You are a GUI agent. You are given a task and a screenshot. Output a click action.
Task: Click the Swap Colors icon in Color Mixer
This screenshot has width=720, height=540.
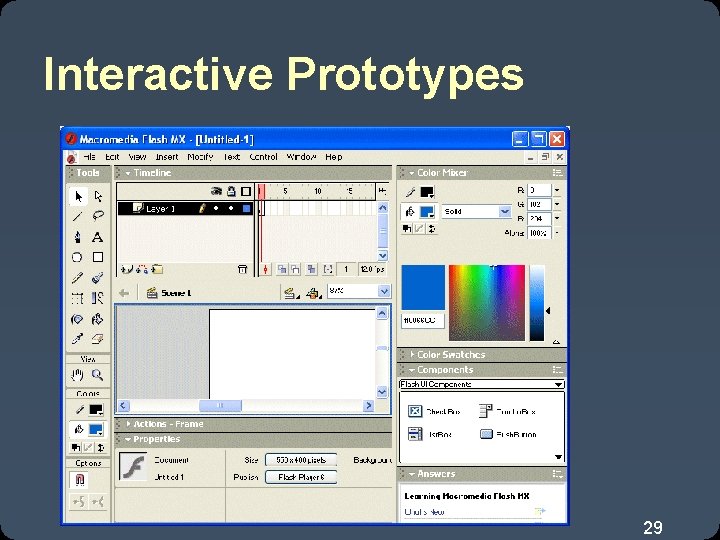(432, 228)
